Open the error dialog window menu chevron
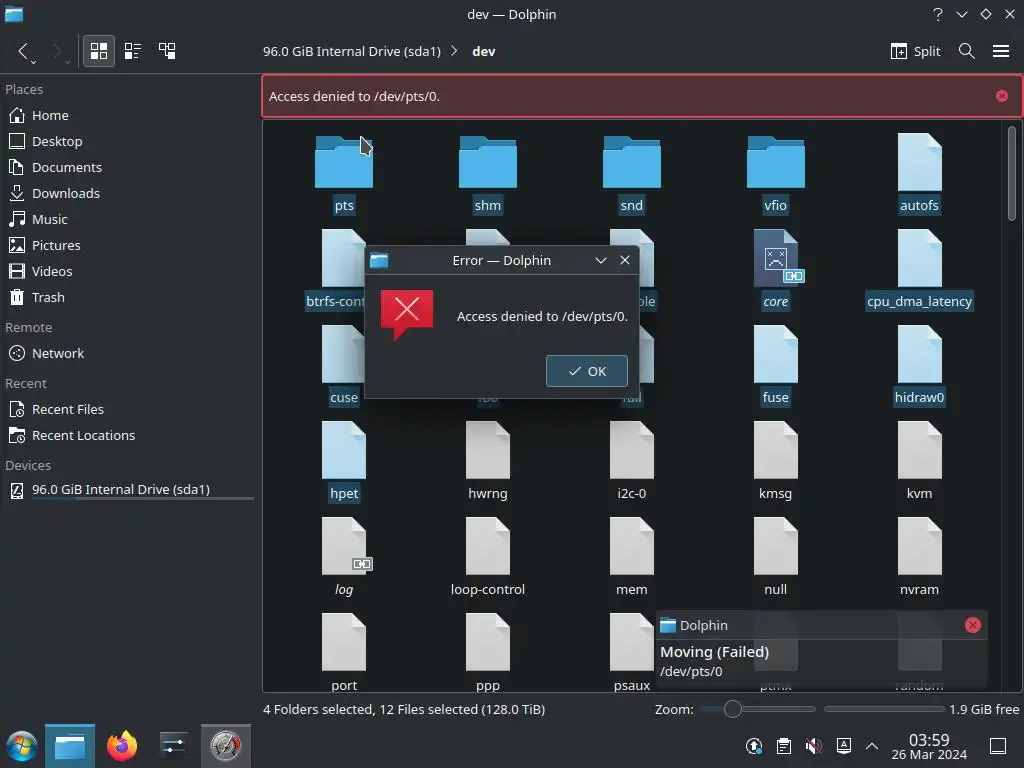This screenshot has height=768, width=1024. pos(601,261)
